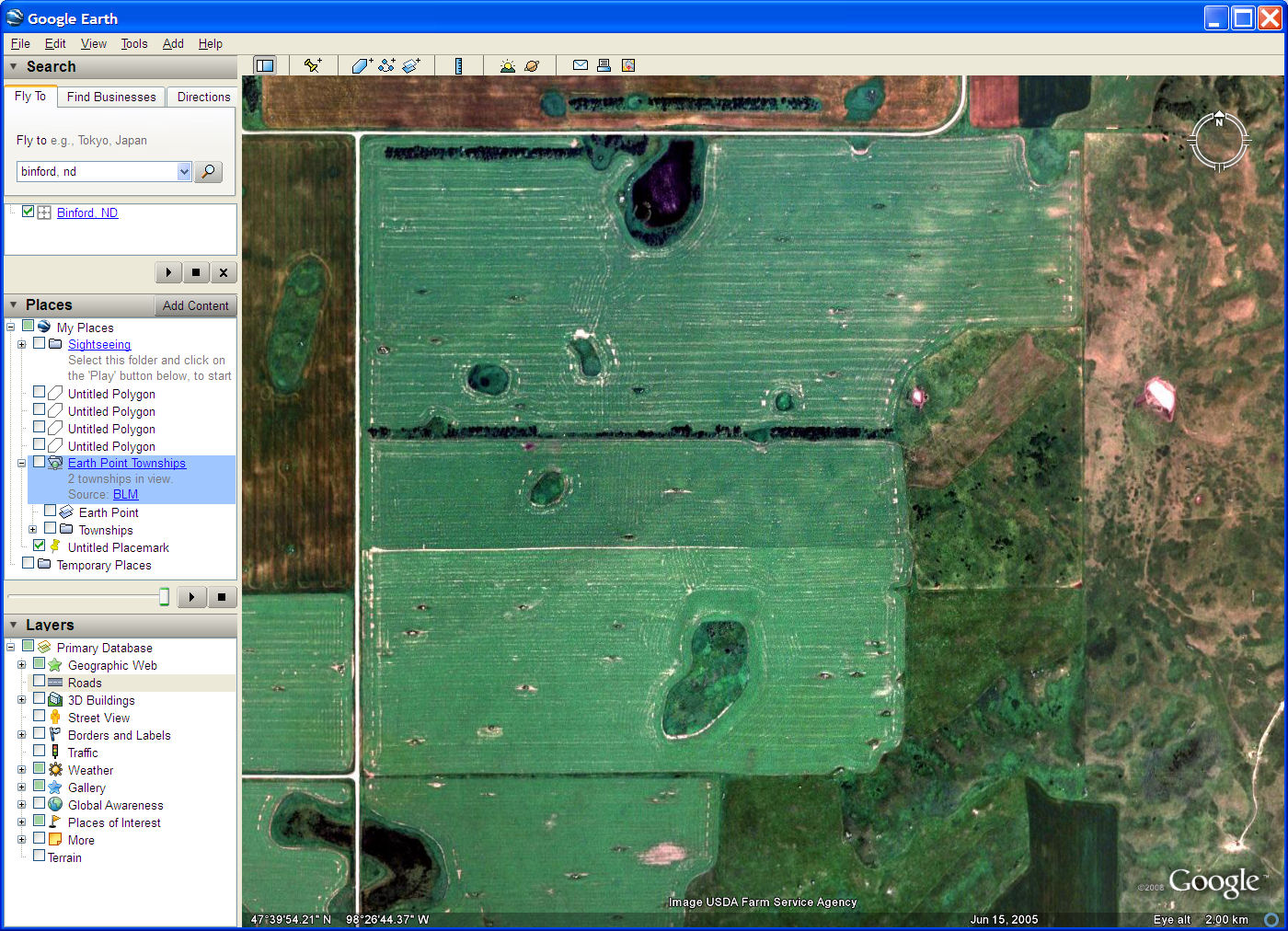Add a placemark with the pushpin icon

pos(313,65)
